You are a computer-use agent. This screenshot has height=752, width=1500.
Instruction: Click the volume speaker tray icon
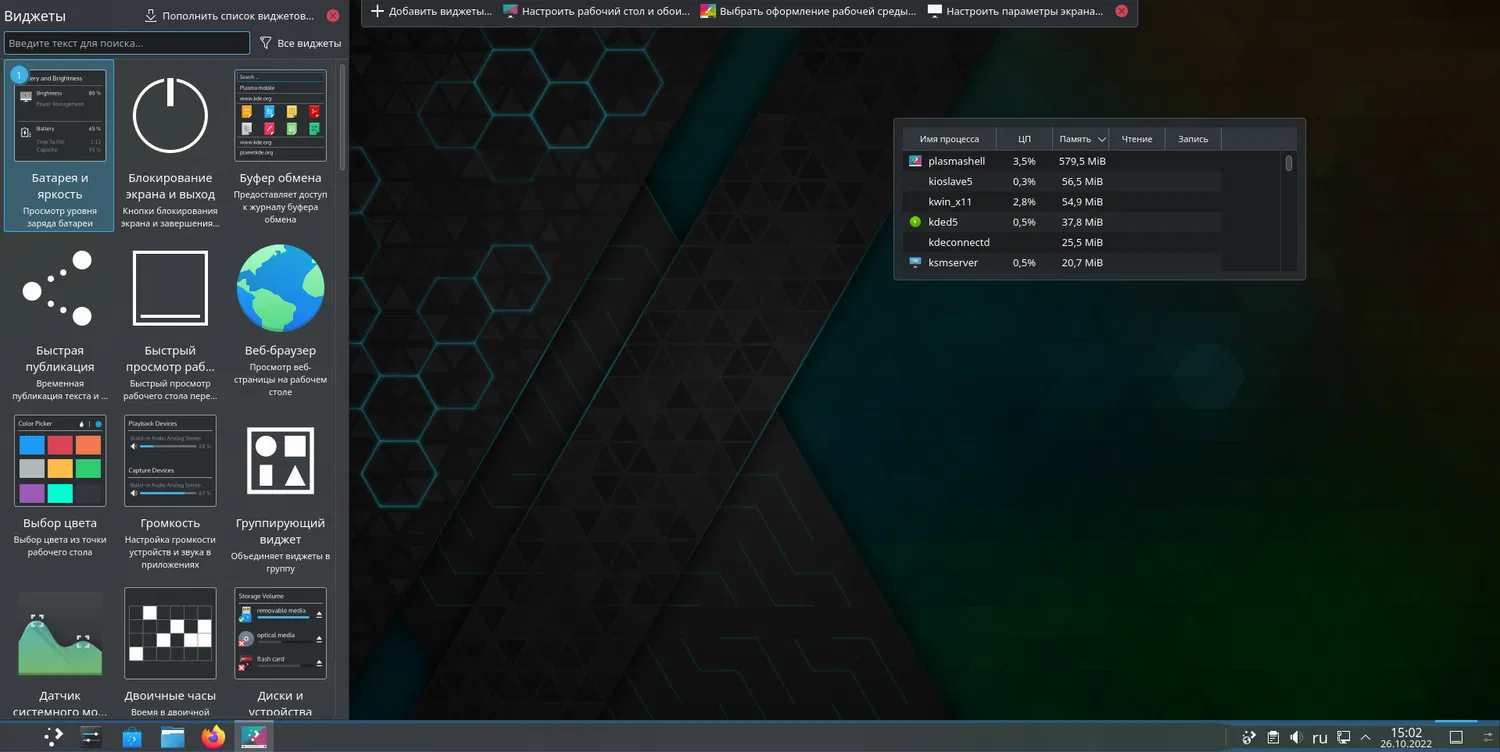[x=1296, y=738]
